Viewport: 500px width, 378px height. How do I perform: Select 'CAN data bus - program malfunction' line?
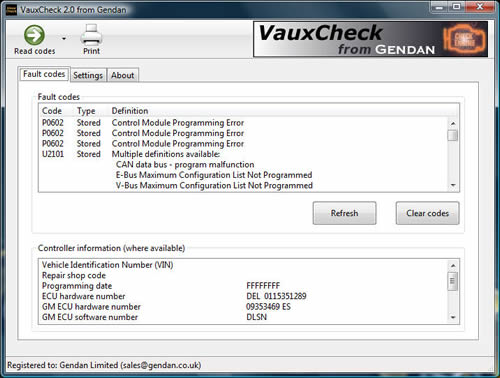(185, 165)
